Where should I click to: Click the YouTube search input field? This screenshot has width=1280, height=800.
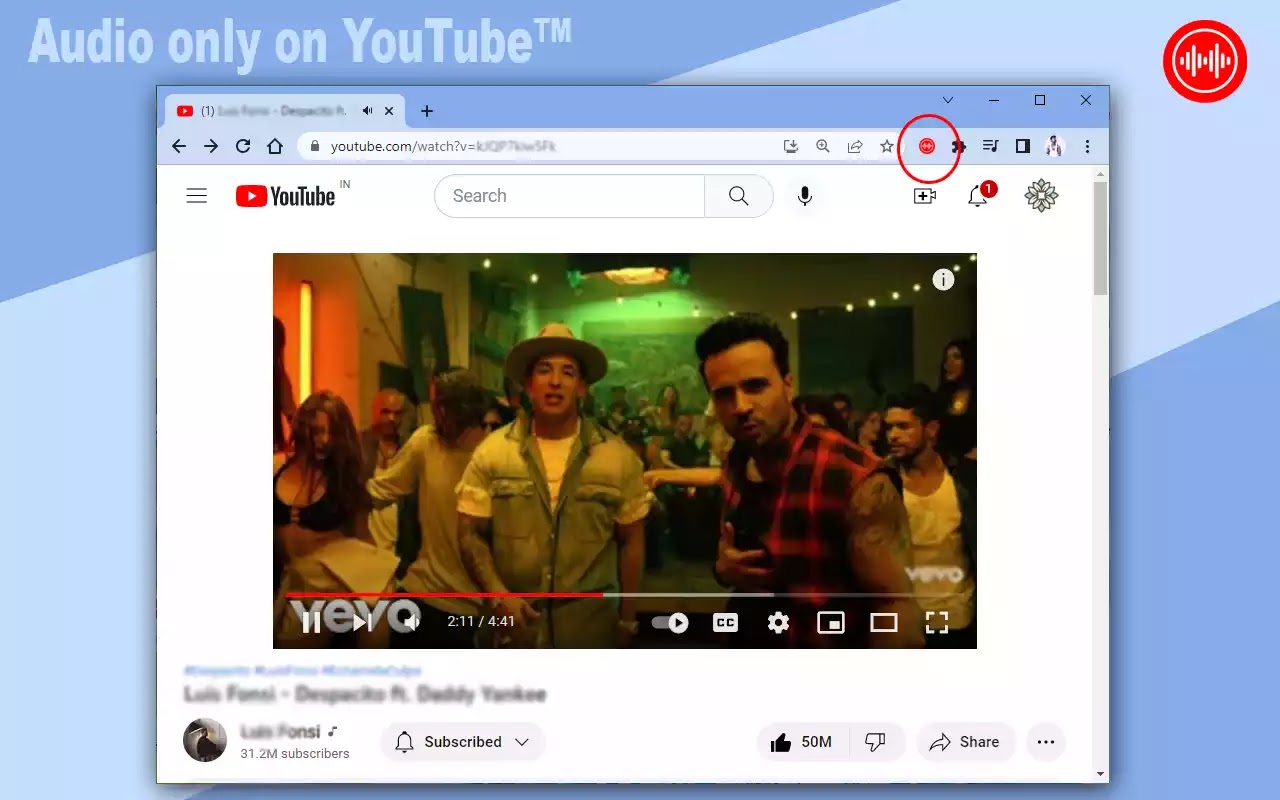click(x=570, y=196)
